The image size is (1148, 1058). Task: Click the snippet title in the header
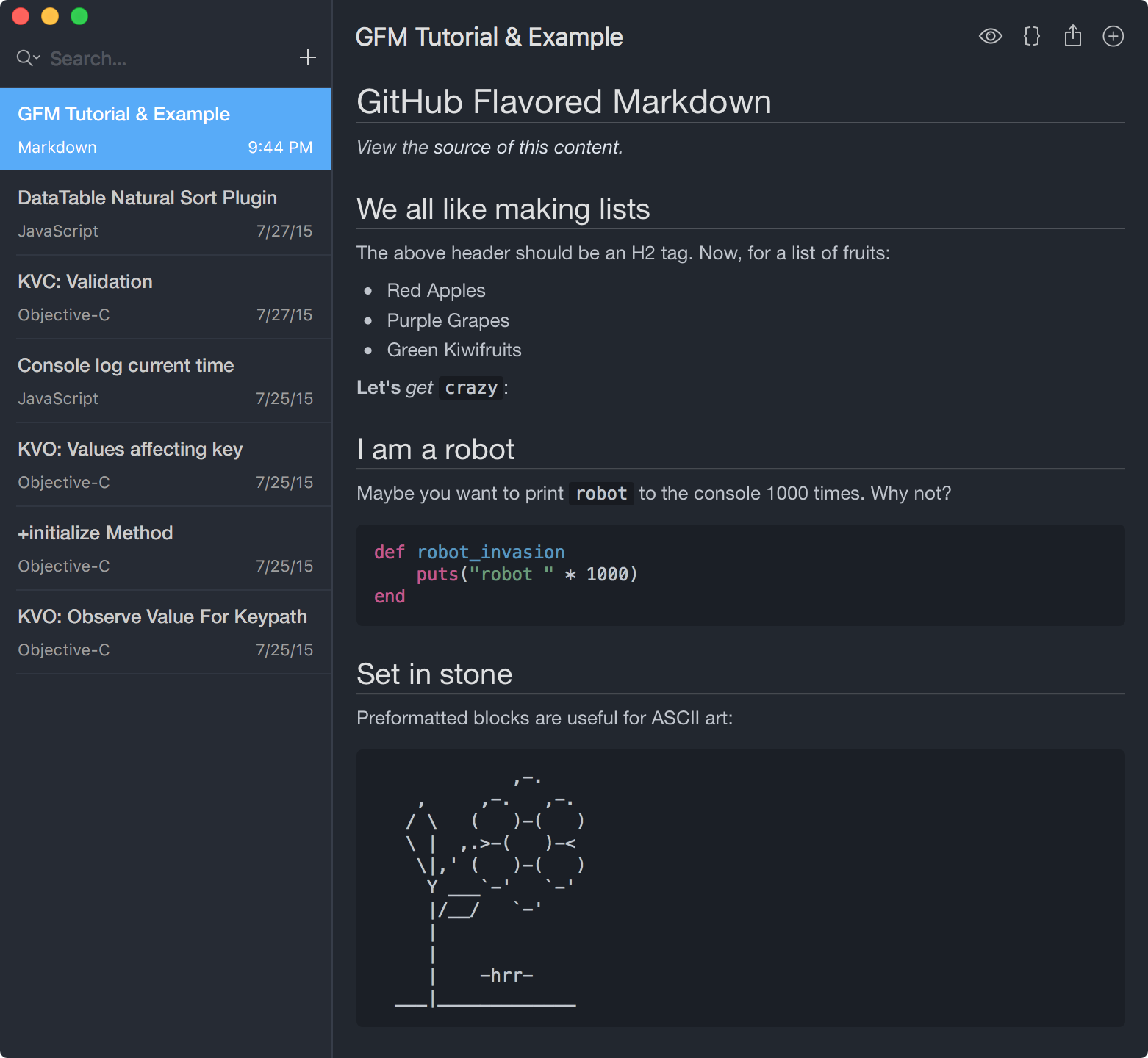pyautogui.click(x=489, y=37)
